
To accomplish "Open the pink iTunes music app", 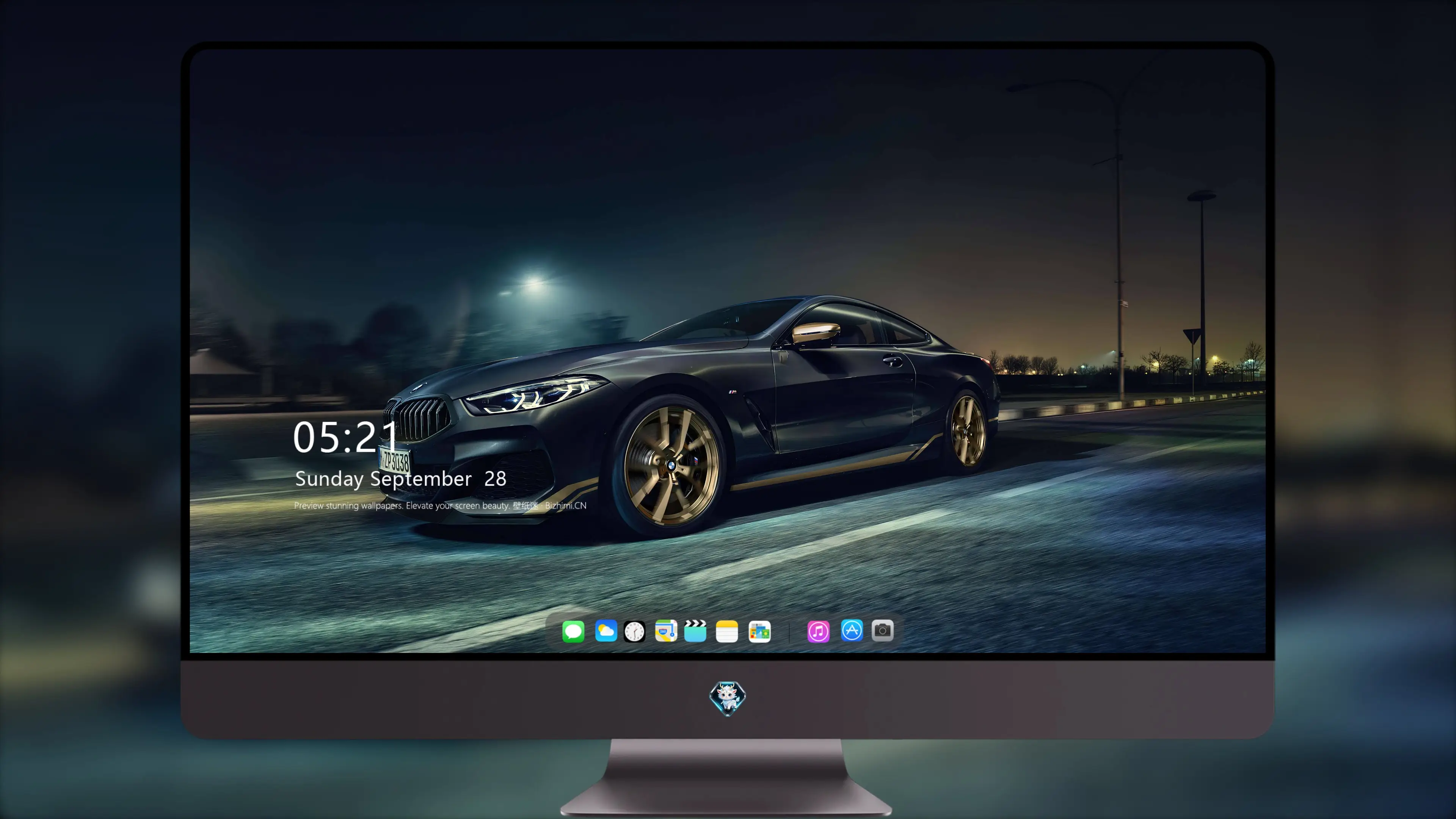I will coord(819,631).
